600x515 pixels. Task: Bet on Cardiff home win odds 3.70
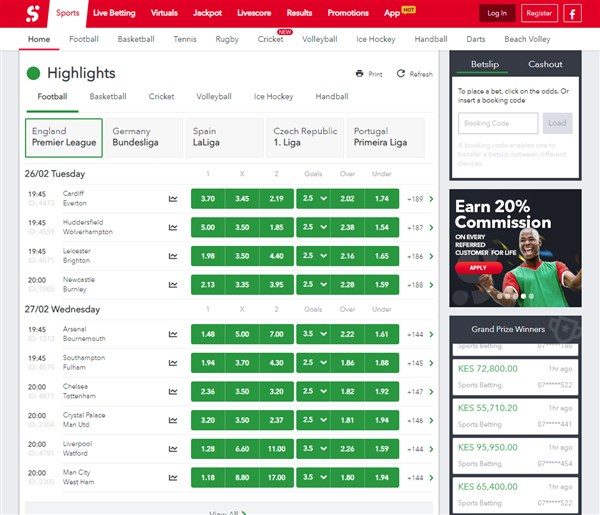(x=208, y=199)
